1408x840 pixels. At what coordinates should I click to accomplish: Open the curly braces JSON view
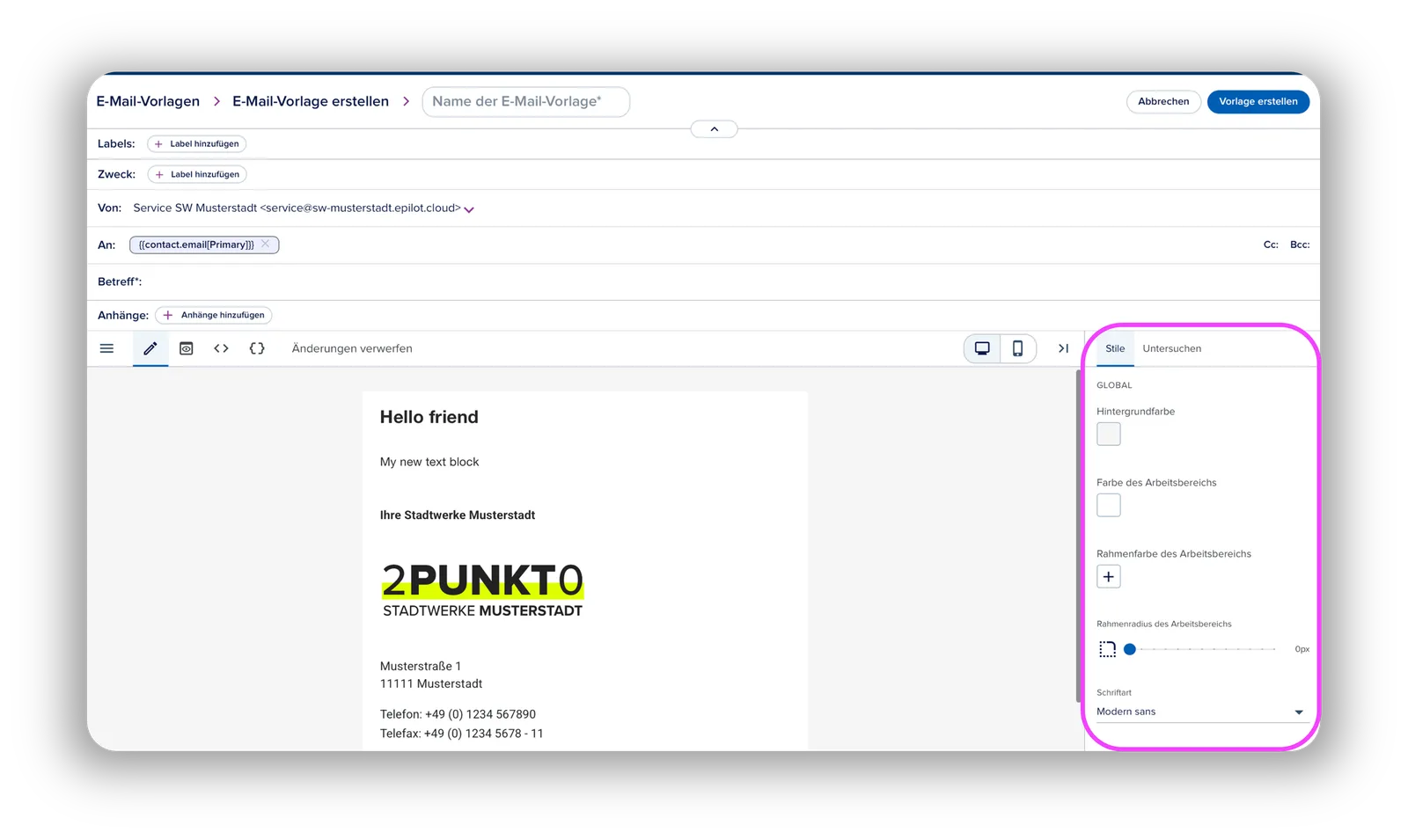[x=257, y=348]
